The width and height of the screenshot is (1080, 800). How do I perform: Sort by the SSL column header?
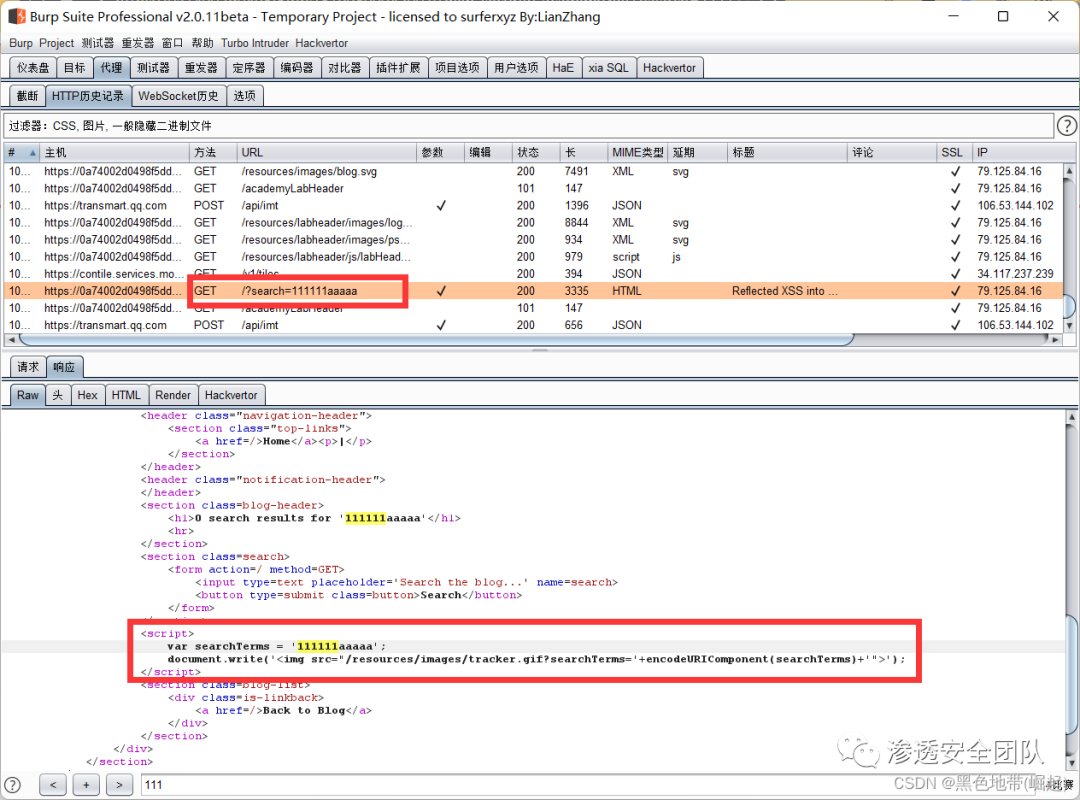953,152
